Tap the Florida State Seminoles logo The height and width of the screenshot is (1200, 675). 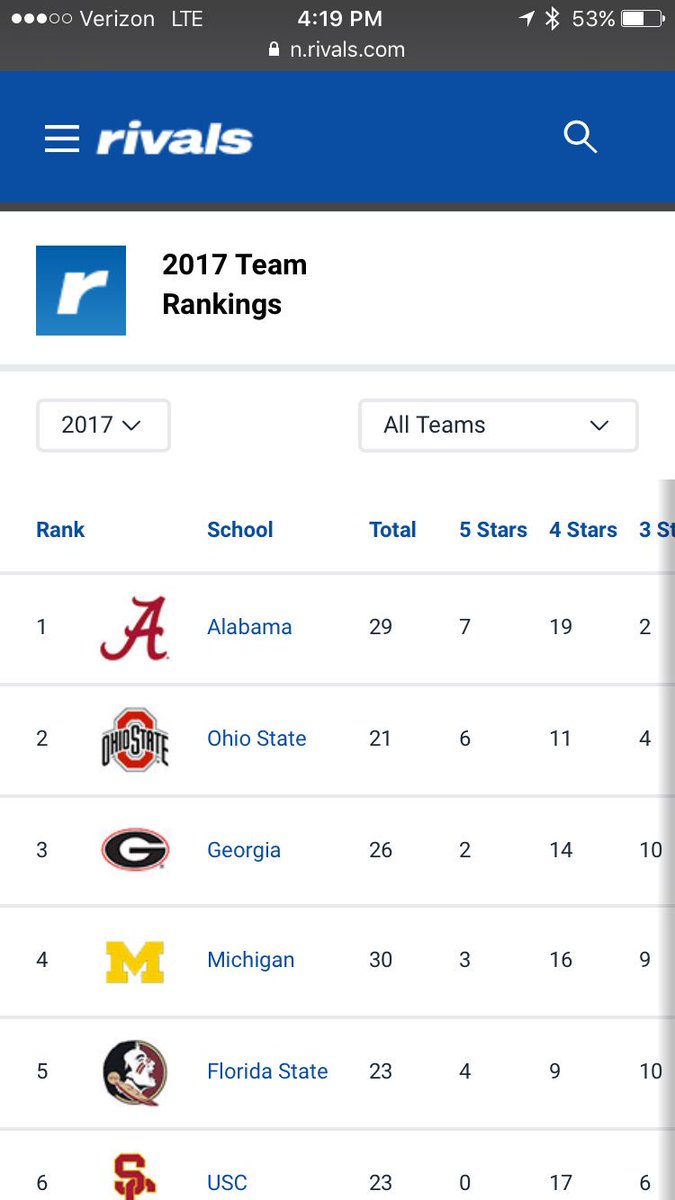pos(135,1072)
